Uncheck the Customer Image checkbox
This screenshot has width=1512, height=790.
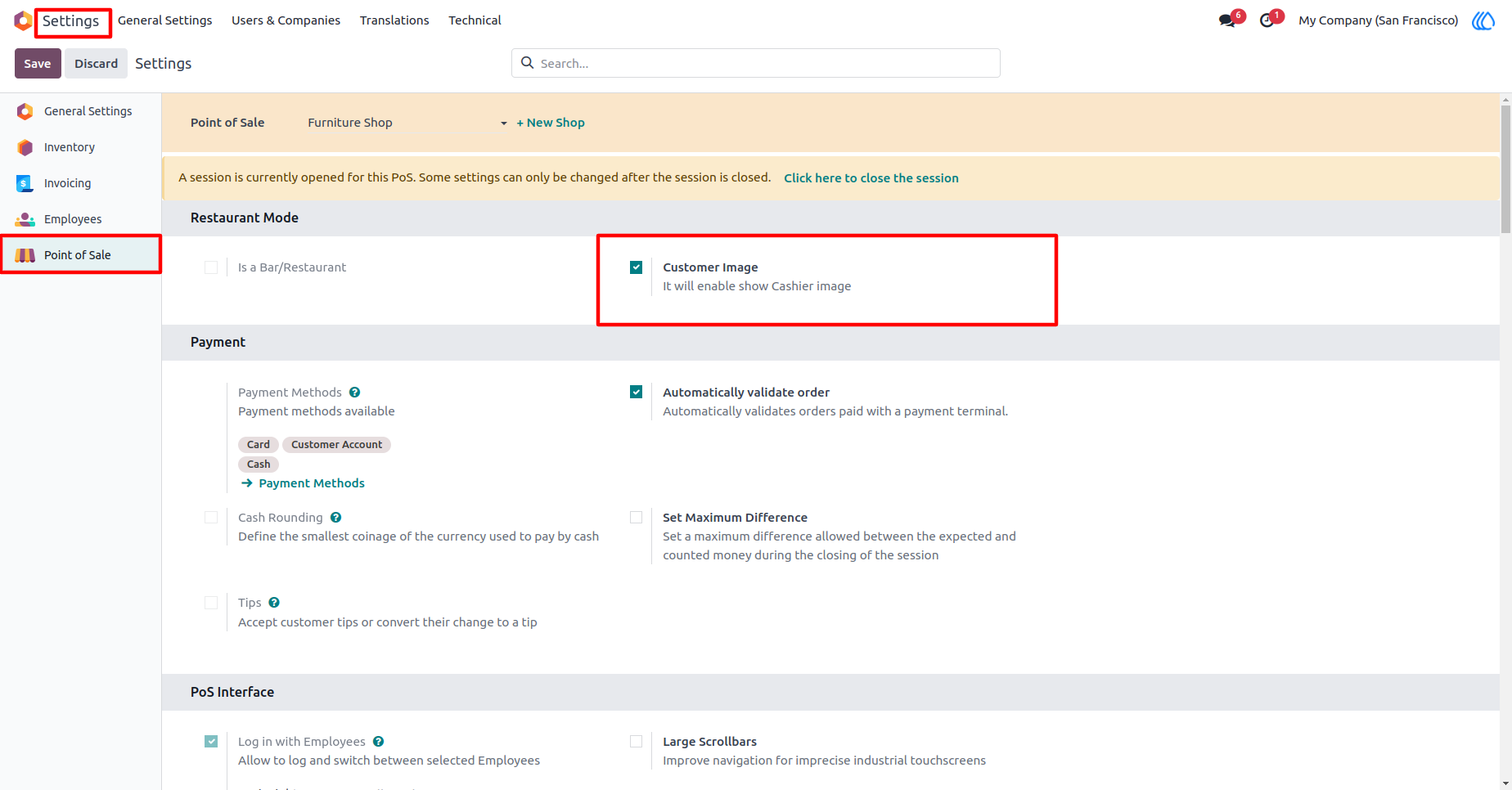coord(636,267)
